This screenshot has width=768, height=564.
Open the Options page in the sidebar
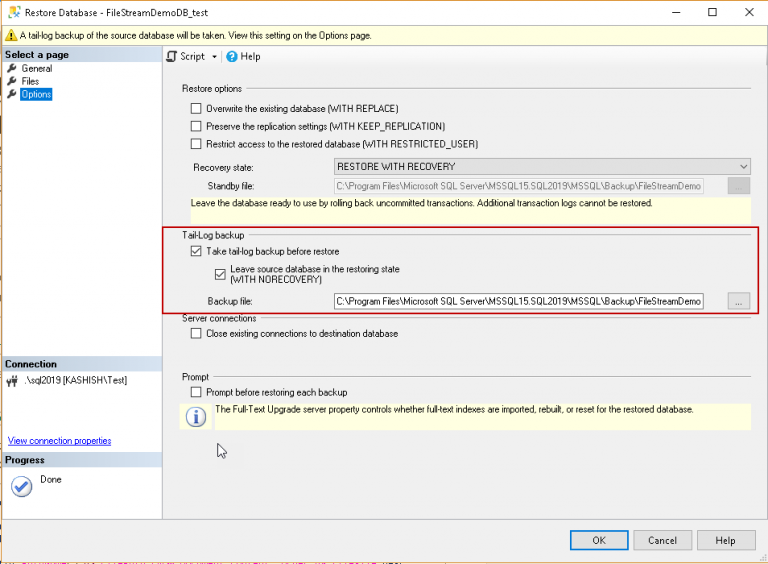(36, 94)
